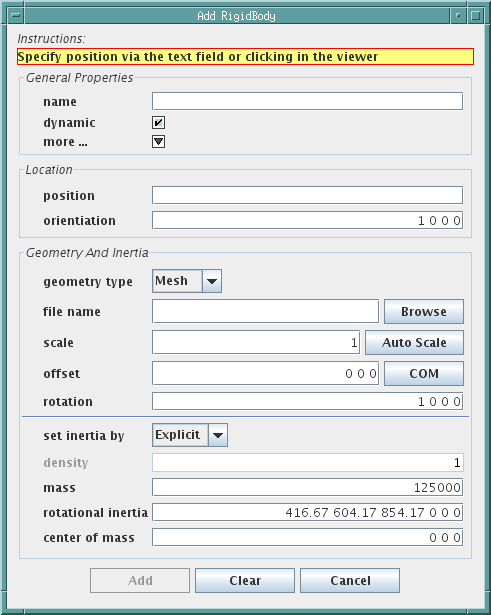The width and height of the screenshot is (491, 615).
Task: Maximize the Add RigidBody window
Action: (x=475, y=16)
